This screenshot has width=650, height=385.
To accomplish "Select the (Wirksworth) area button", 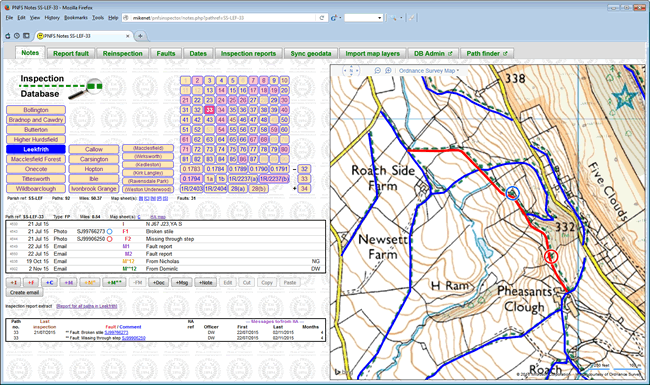I will coord(148,156).
